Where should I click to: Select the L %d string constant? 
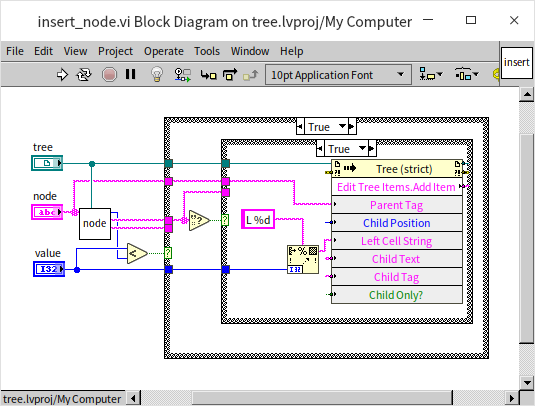[x=258, y=219]
